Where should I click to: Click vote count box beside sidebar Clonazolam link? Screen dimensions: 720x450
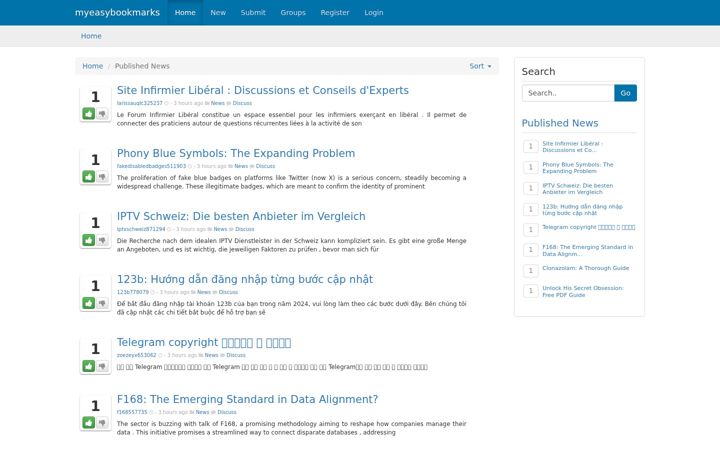[531, 270]
